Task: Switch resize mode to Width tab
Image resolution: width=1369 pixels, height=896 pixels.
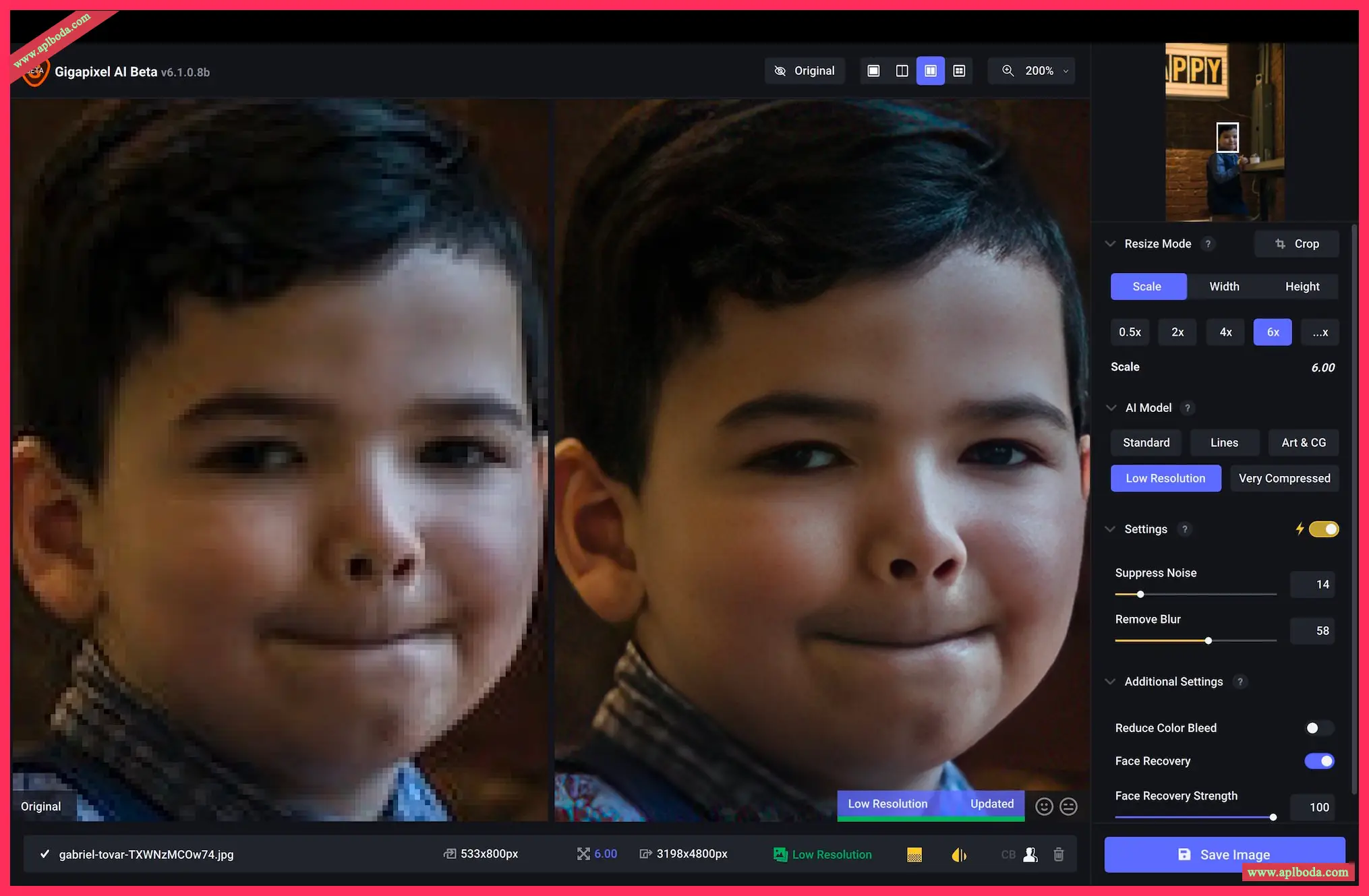Action: 1224,287
